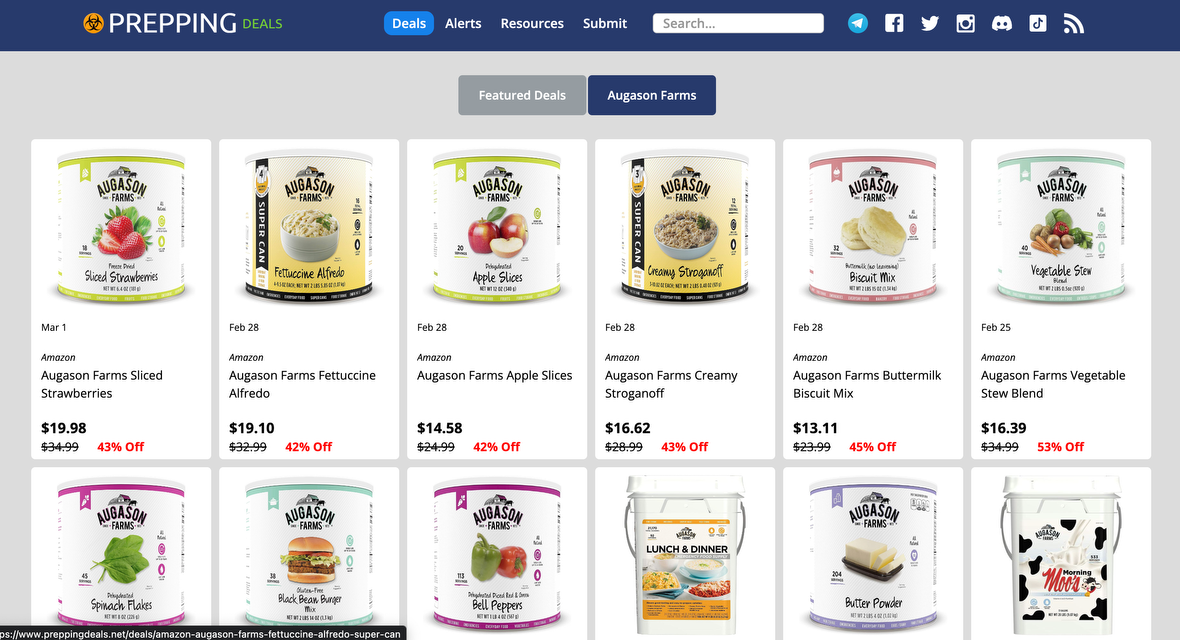Open Augason Farms Fettuccine Alfredo title link
Image resolution: width=1180 pixels, height=640 pixels.
302,384
